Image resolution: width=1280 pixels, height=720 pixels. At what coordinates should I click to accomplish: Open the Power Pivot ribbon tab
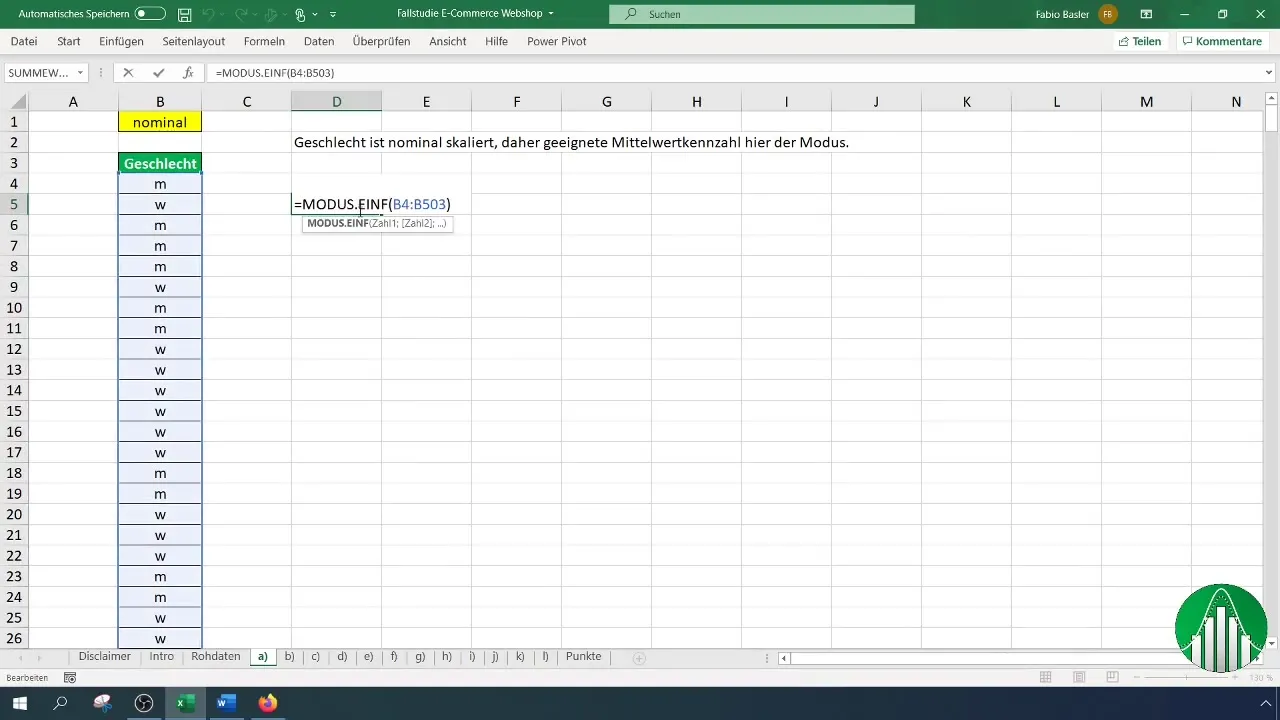click(x=557, y=41)
